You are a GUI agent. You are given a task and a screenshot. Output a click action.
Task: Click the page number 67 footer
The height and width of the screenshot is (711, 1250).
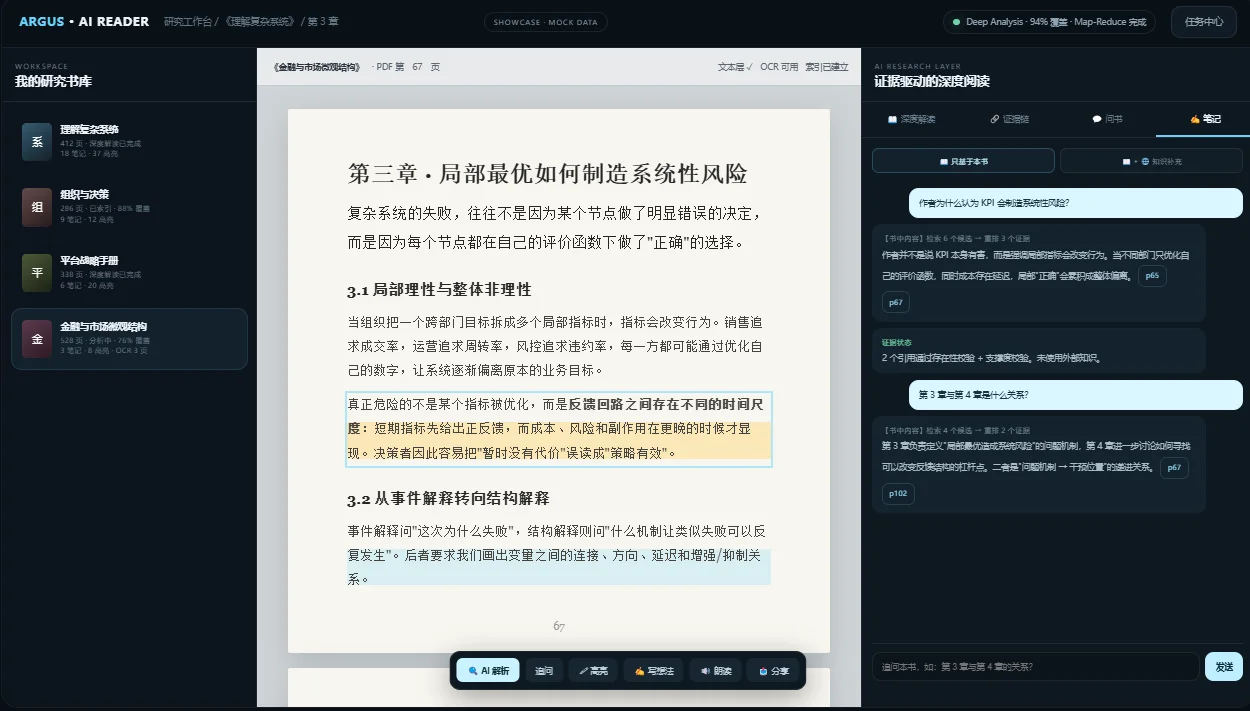pos(559,627)
